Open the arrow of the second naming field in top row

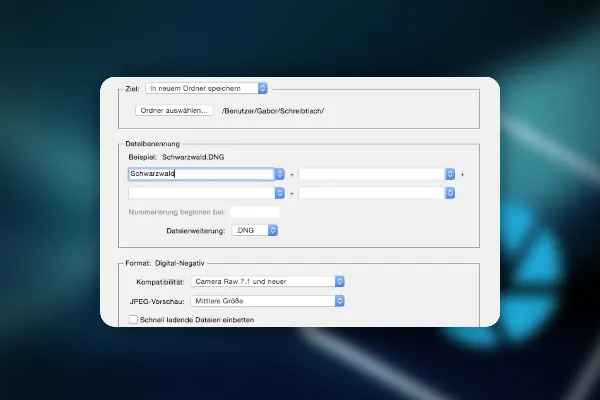click(450, 174)
